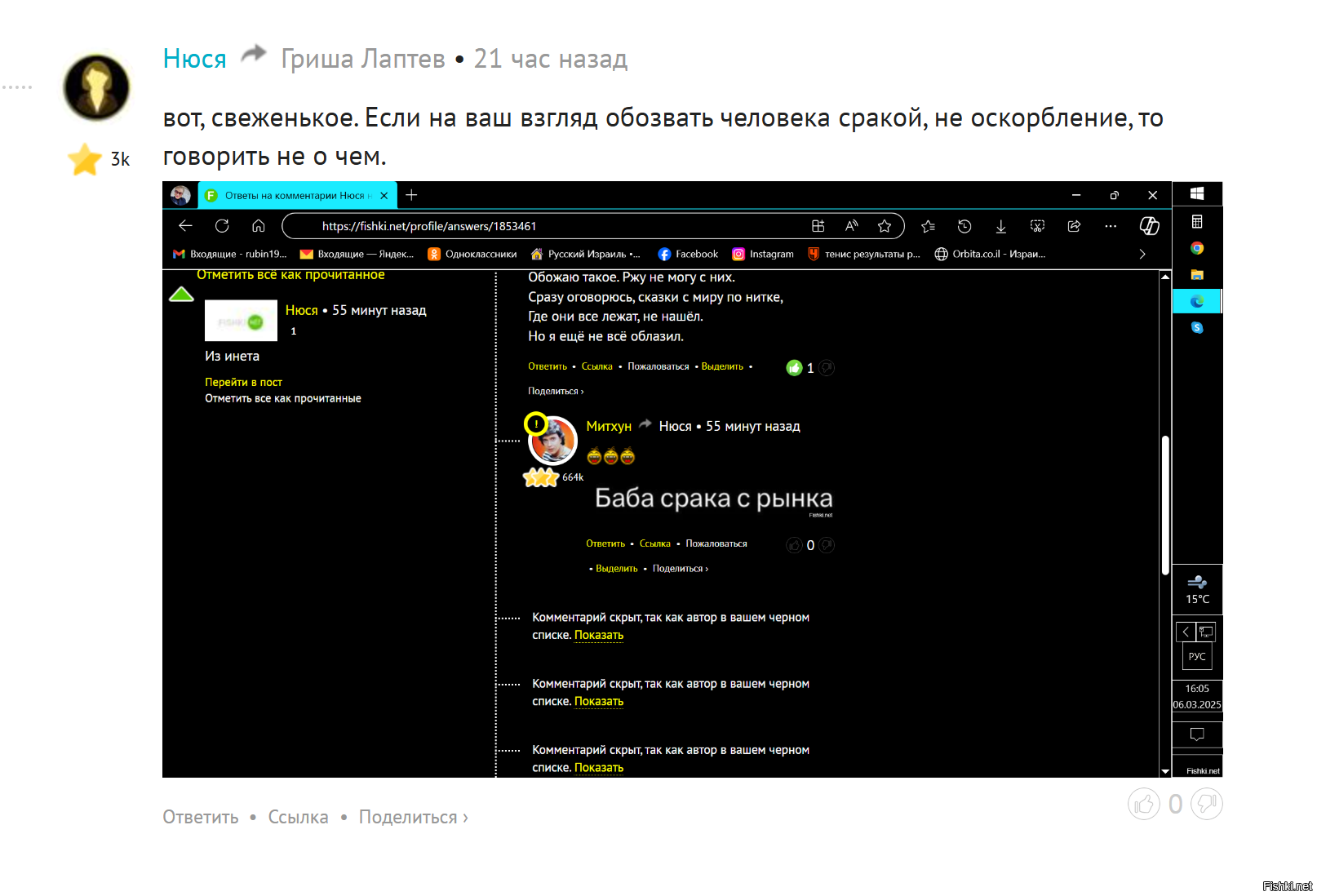Click the browser address bar URL

tap(429, 226)
